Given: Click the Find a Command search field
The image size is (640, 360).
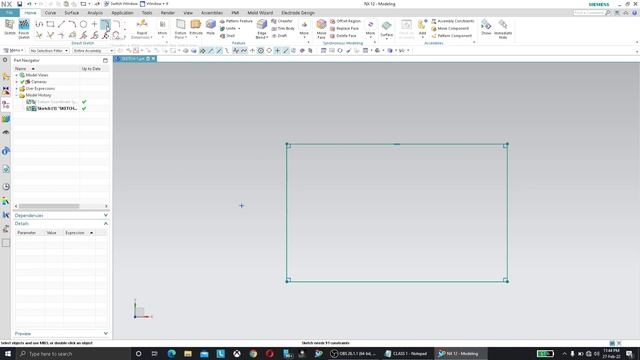Looking at the screenshot, I should point(589,13).
